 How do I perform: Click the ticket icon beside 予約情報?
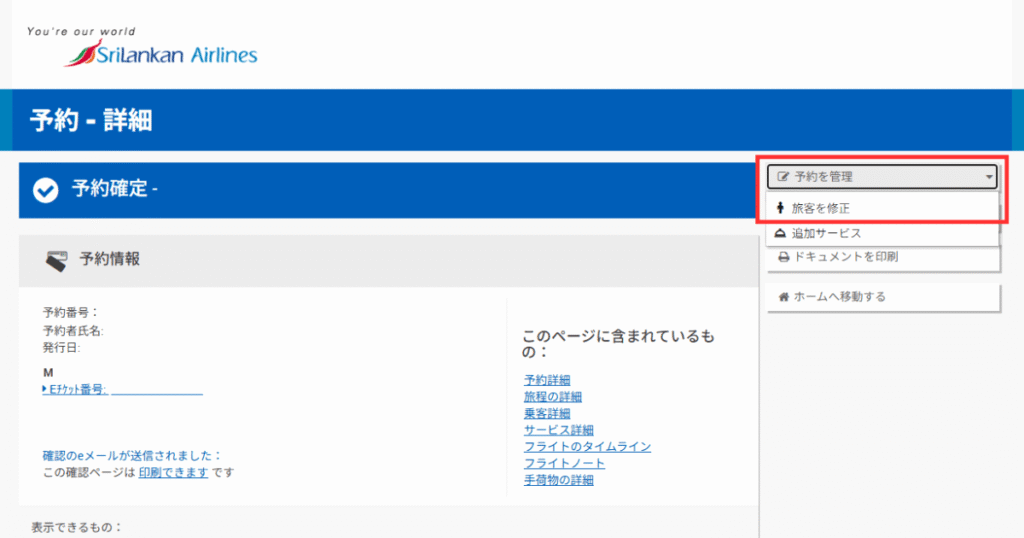coord(56,261)
